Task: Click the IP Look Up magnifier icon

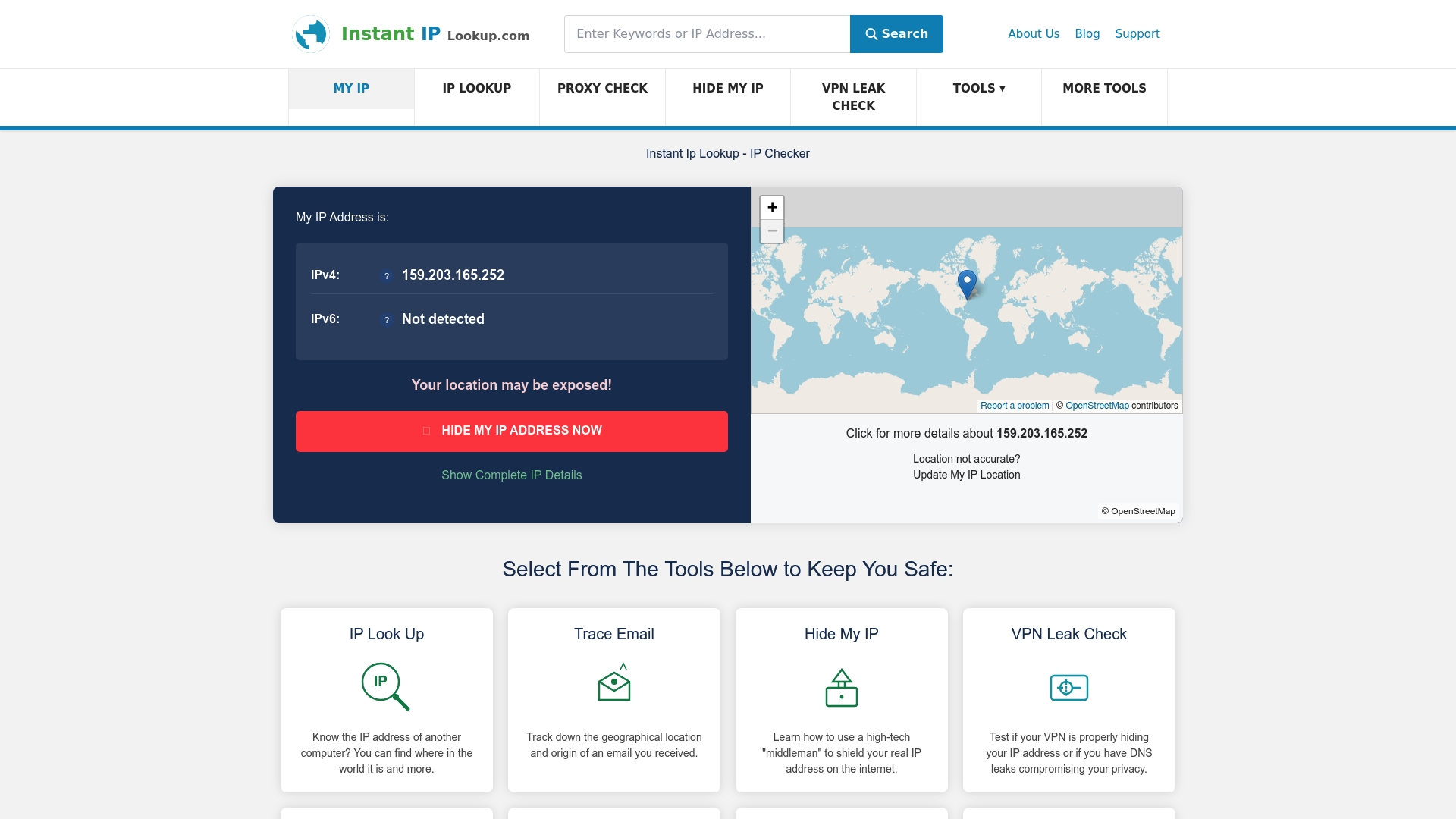Action: (x=385, y=686)
